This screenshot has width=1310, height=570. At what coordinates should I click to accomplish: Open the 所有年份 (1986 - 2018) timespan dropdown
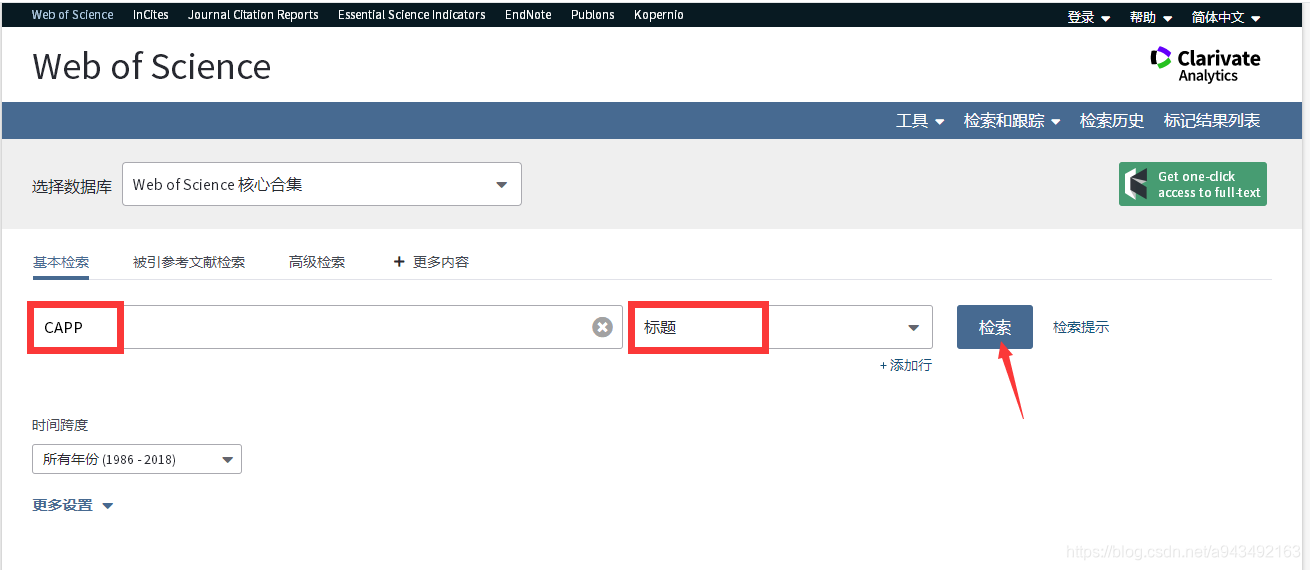click(x=137, y=459)
